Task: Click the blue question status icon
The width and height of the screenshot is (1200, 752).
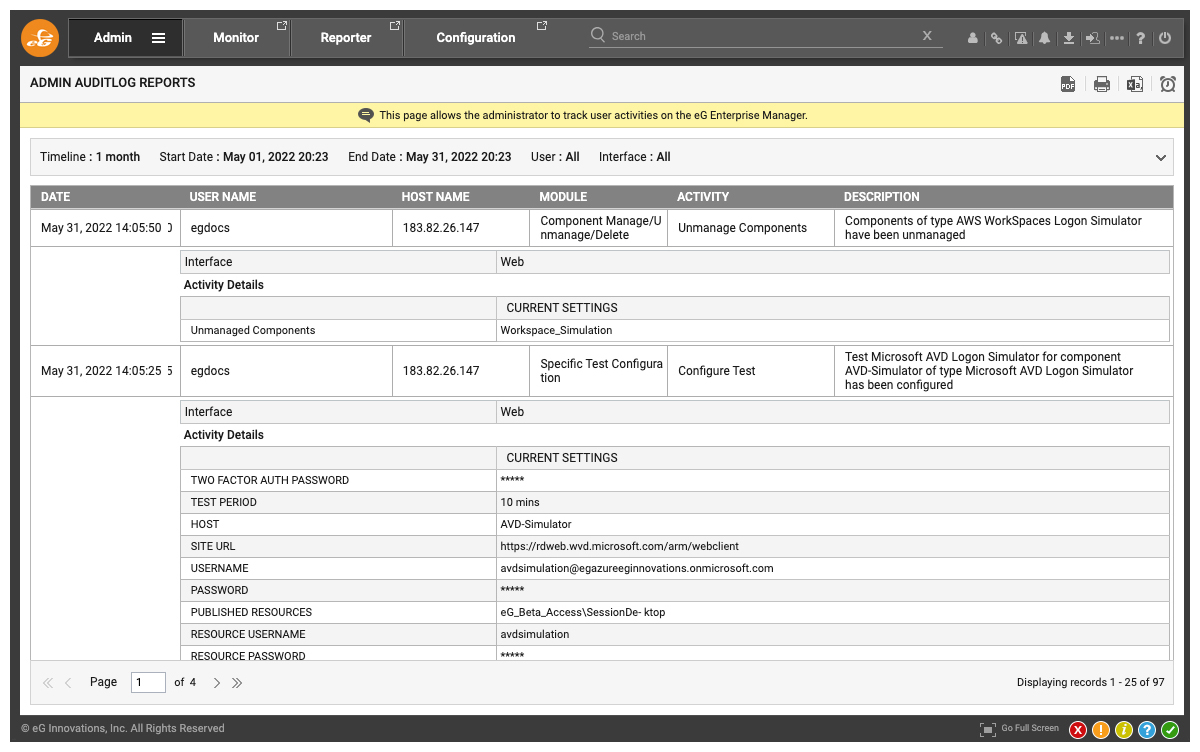Action: tap(1147, 730)
